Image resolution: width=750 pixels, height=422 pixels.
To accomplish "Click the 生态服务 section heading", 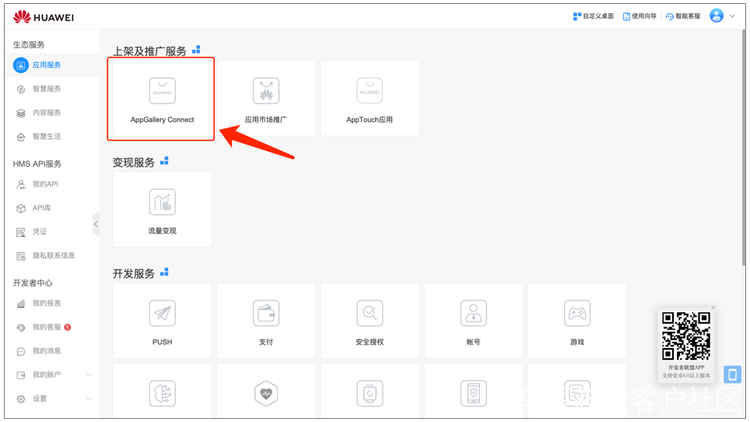I will (29, 44).
